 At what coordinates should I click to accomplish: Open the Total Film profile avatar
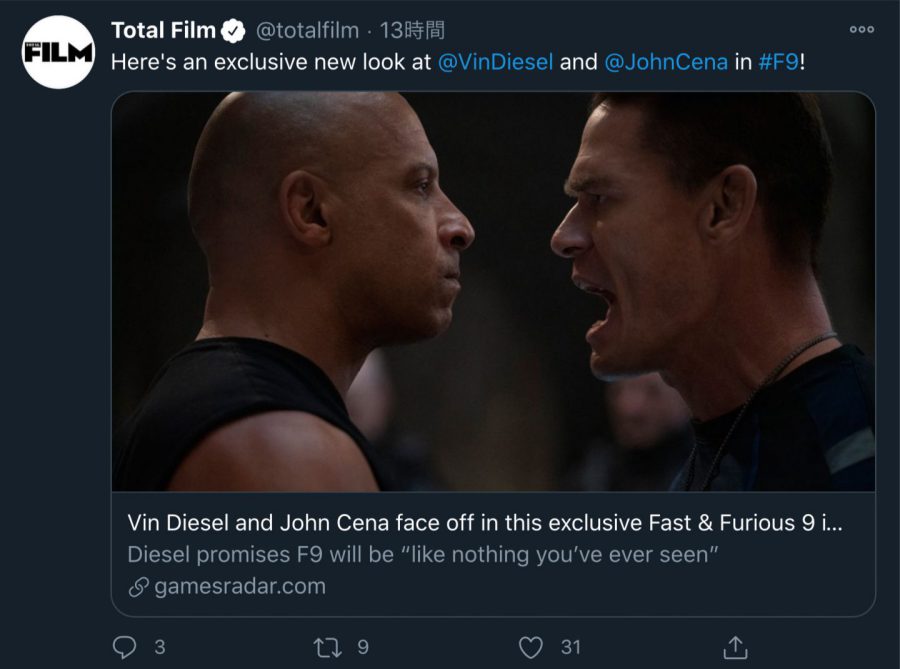point(58,52)
